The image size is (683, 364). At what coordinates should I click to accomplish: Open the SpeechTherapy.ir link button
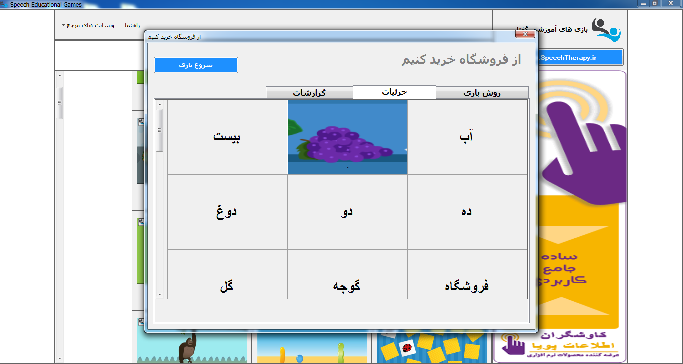click(x=580, y=57)
